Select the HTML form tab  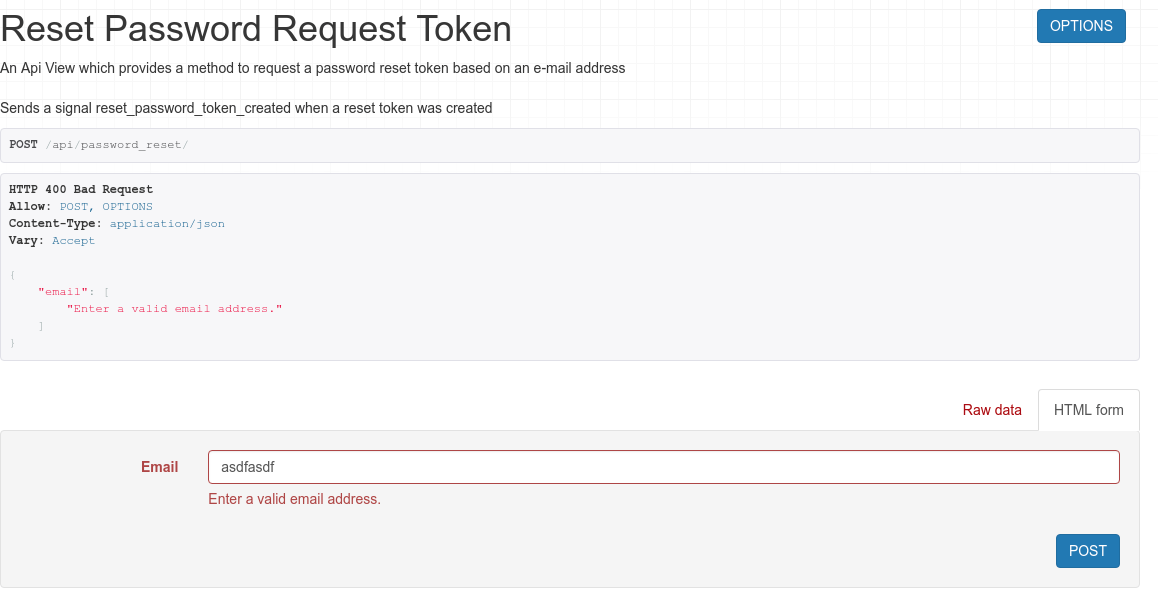click(1088, 410)
